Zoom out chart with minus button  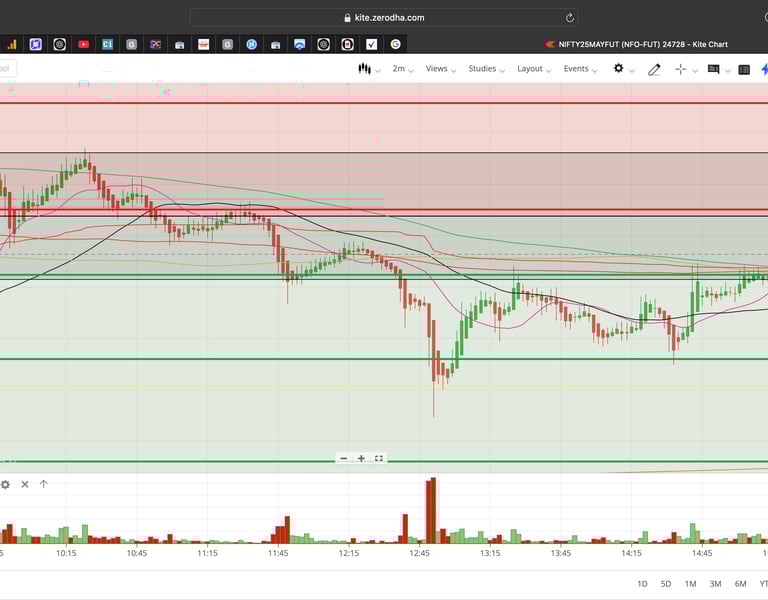pyautogui.click(x=344, y=458)
